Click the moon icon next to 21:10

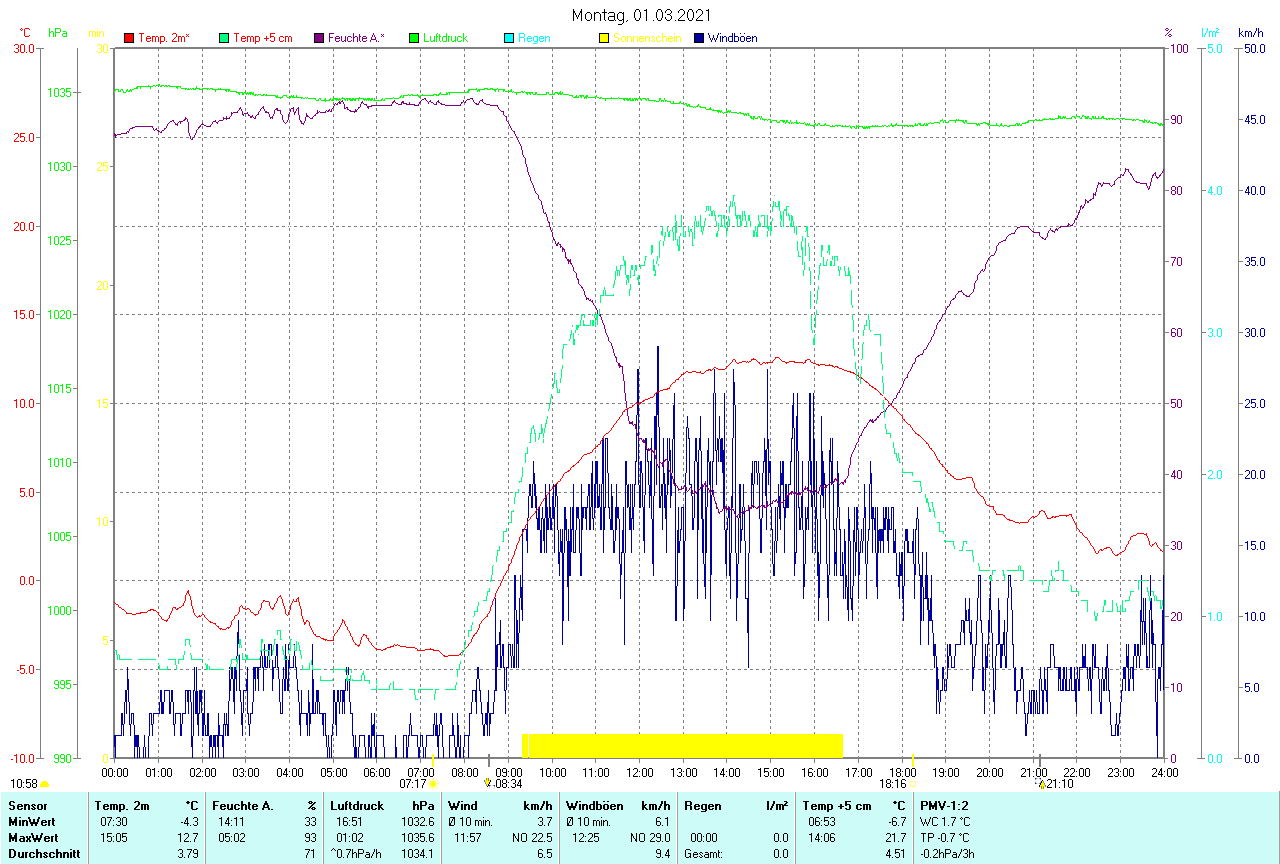tap(1042, 784)
